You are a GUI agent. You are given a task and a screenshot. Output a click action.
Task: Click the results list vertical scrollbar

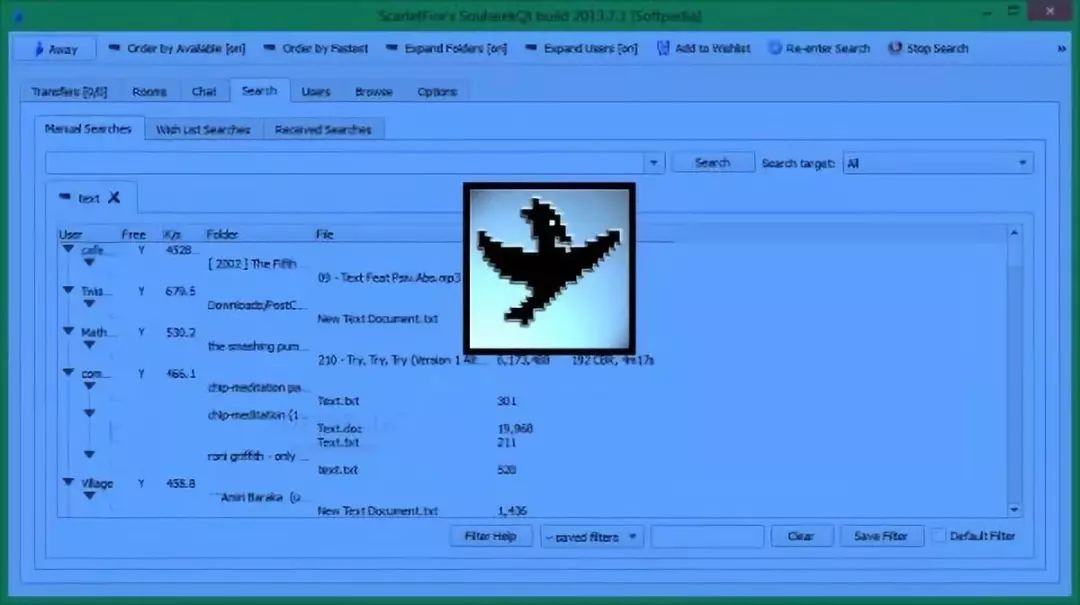tap(1015, 370)
